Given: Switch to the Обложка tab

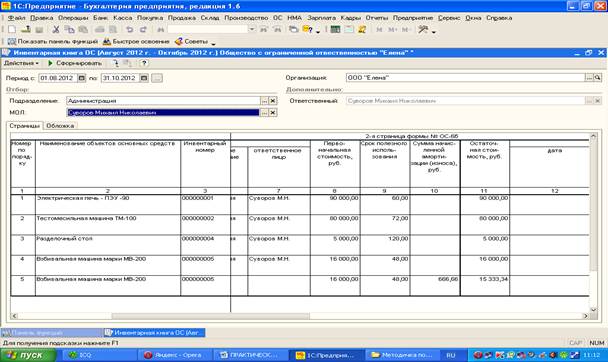Looking at the screenshot, I should pyautogui.click(x=60, y=126).
